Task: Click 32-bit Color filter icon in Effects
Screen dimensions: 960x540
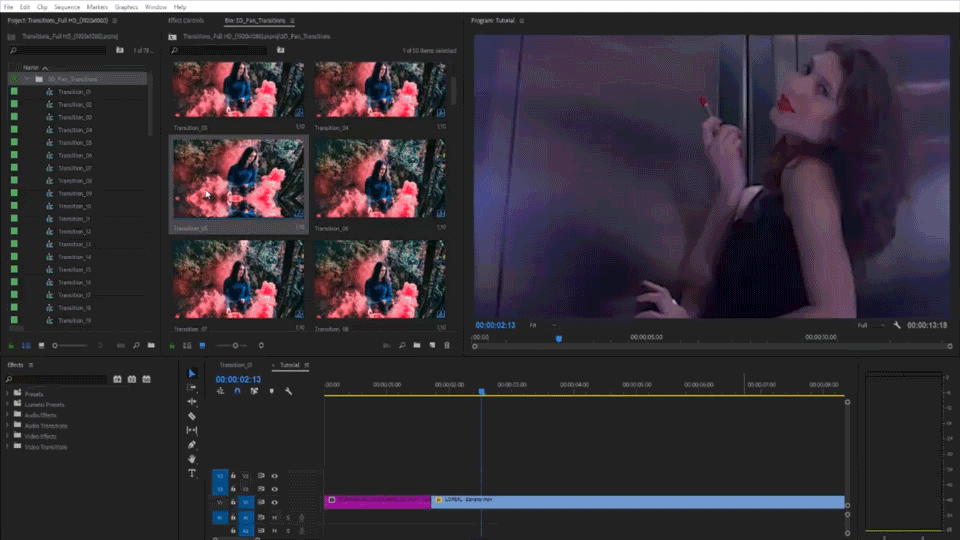Action: pos(132,380)
